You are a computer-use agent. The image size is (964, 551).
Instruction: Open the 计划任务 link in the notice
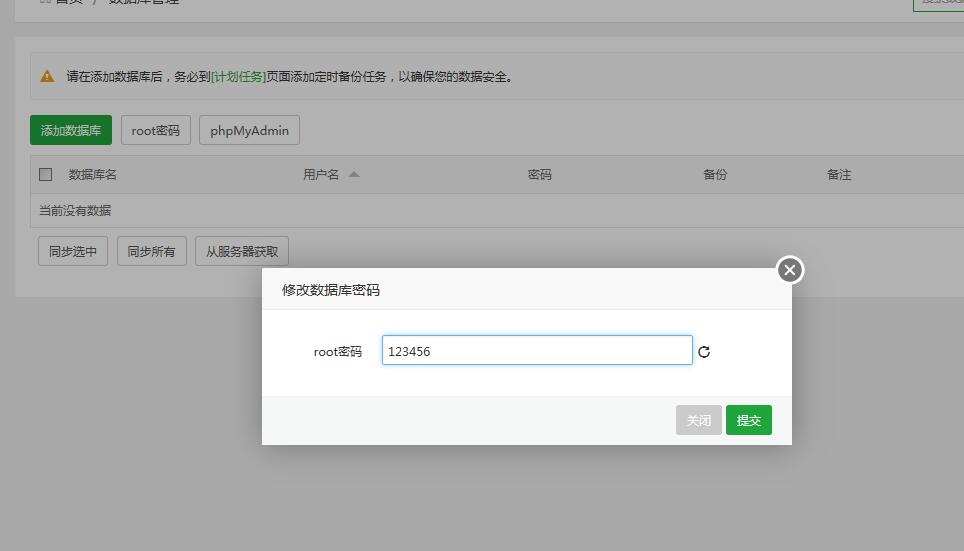[238, 76]
